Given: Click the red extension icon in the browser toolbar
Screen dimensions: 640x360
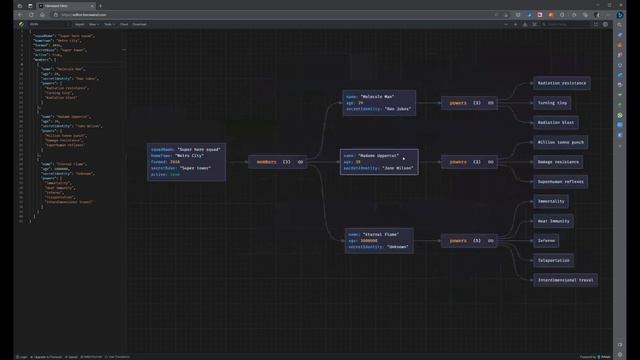Looking at the screenshot, I should 540,15.
